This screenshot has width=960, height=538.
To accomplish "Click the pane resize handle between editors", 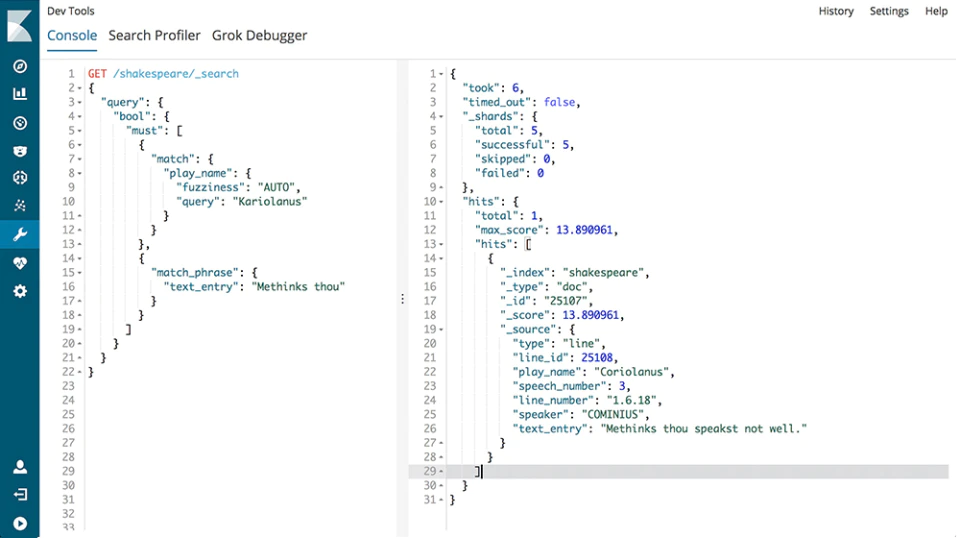I will pyautogui.click(x=402, y=299).
